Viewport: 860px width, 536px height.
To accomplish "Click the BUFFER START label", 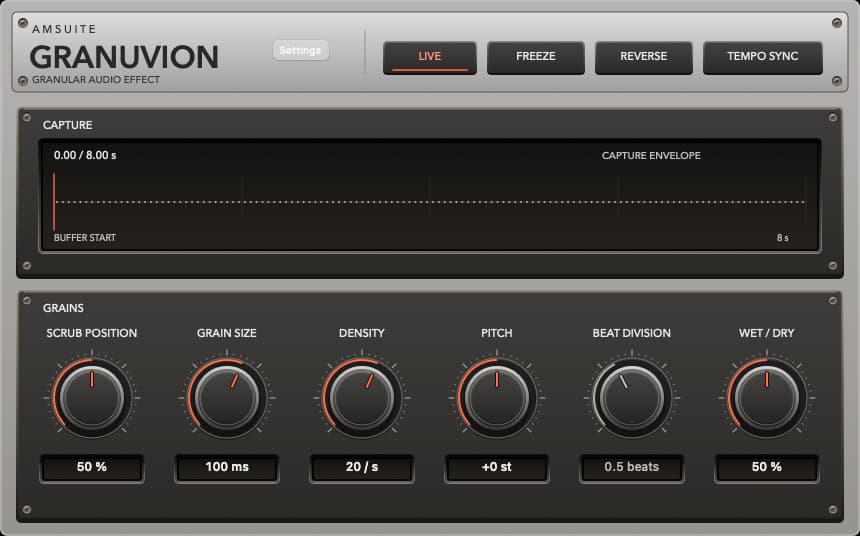I will 85,238.
